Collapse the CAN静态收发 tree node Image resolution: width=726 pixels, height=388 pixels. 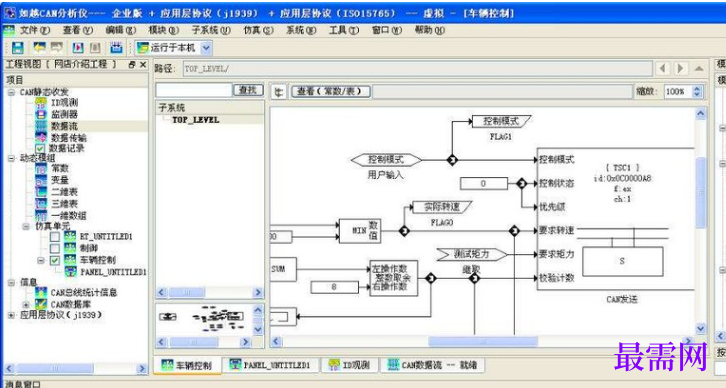tap(11, 92)
